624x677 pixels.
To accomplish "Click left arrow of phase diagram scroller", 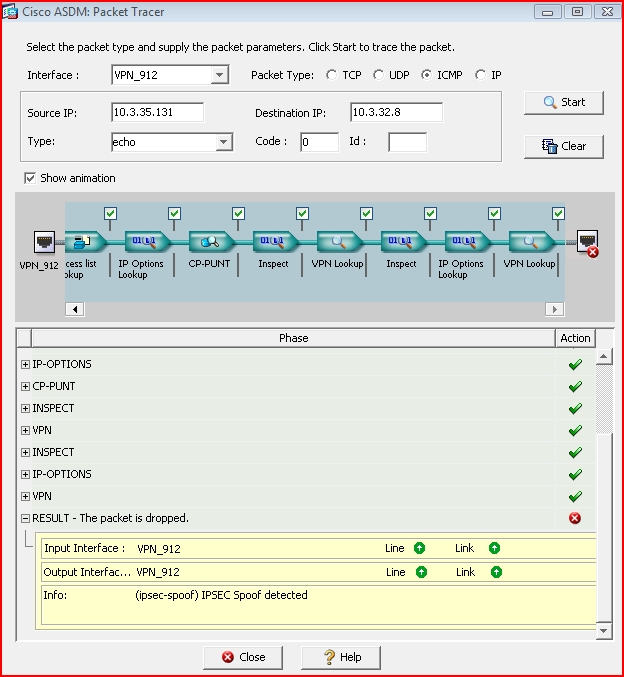I will pos(75,309).
